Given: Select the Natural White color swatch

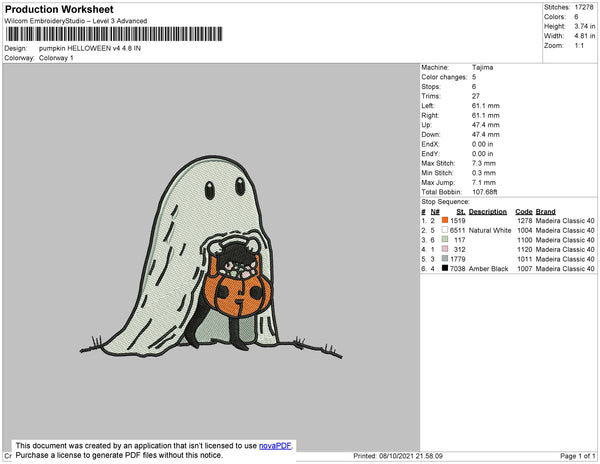Looking at the screenshot, I should [x=445, y=230].
